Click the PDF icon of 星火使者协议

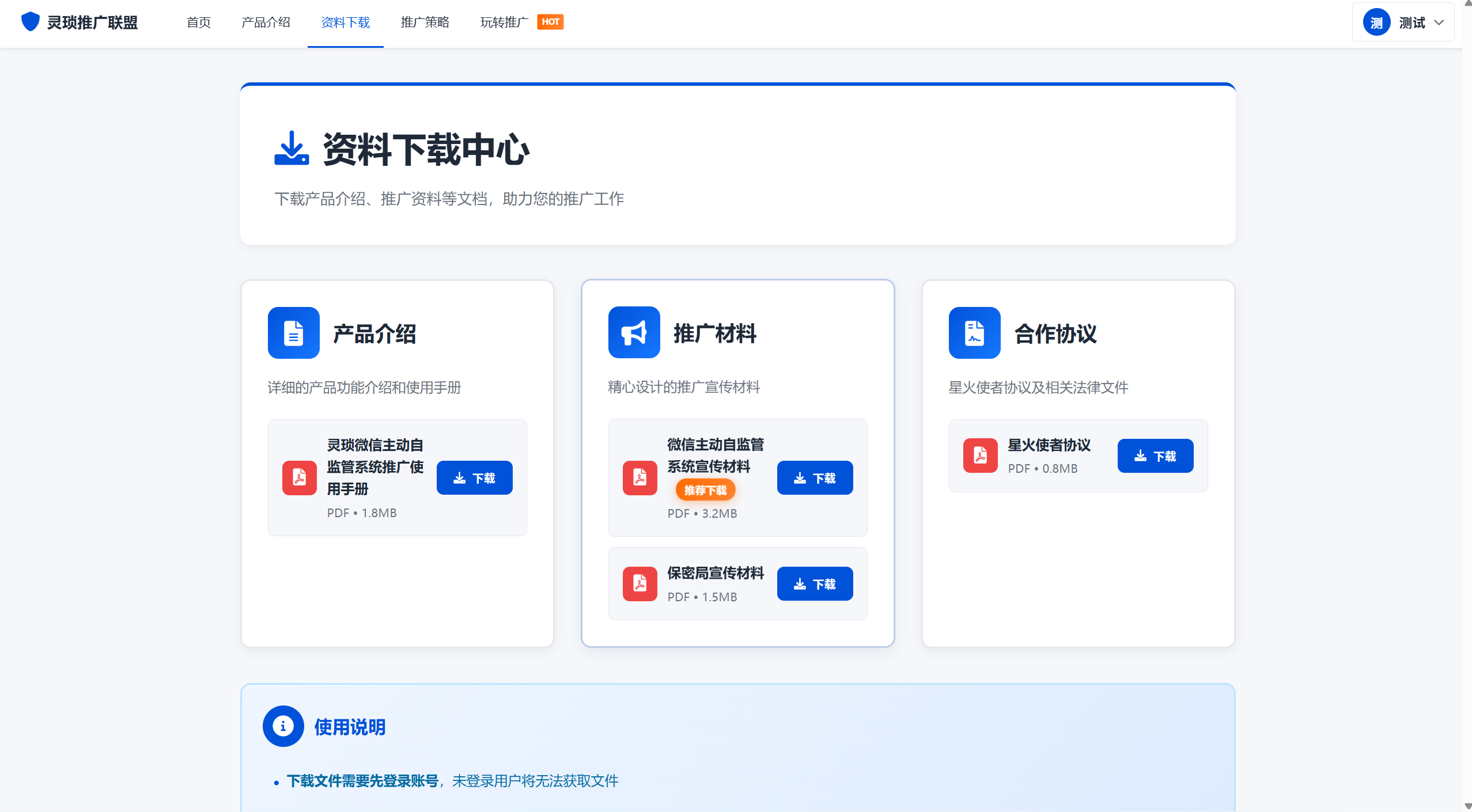(x=980, y=456)
